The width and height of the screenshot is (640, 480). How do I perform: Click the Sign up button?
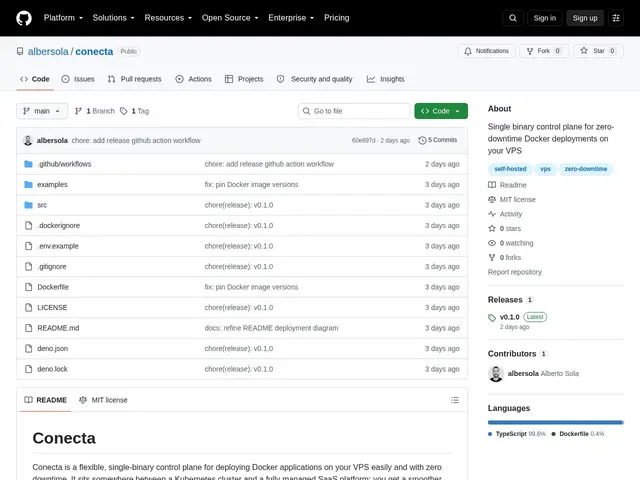point(585,18)
